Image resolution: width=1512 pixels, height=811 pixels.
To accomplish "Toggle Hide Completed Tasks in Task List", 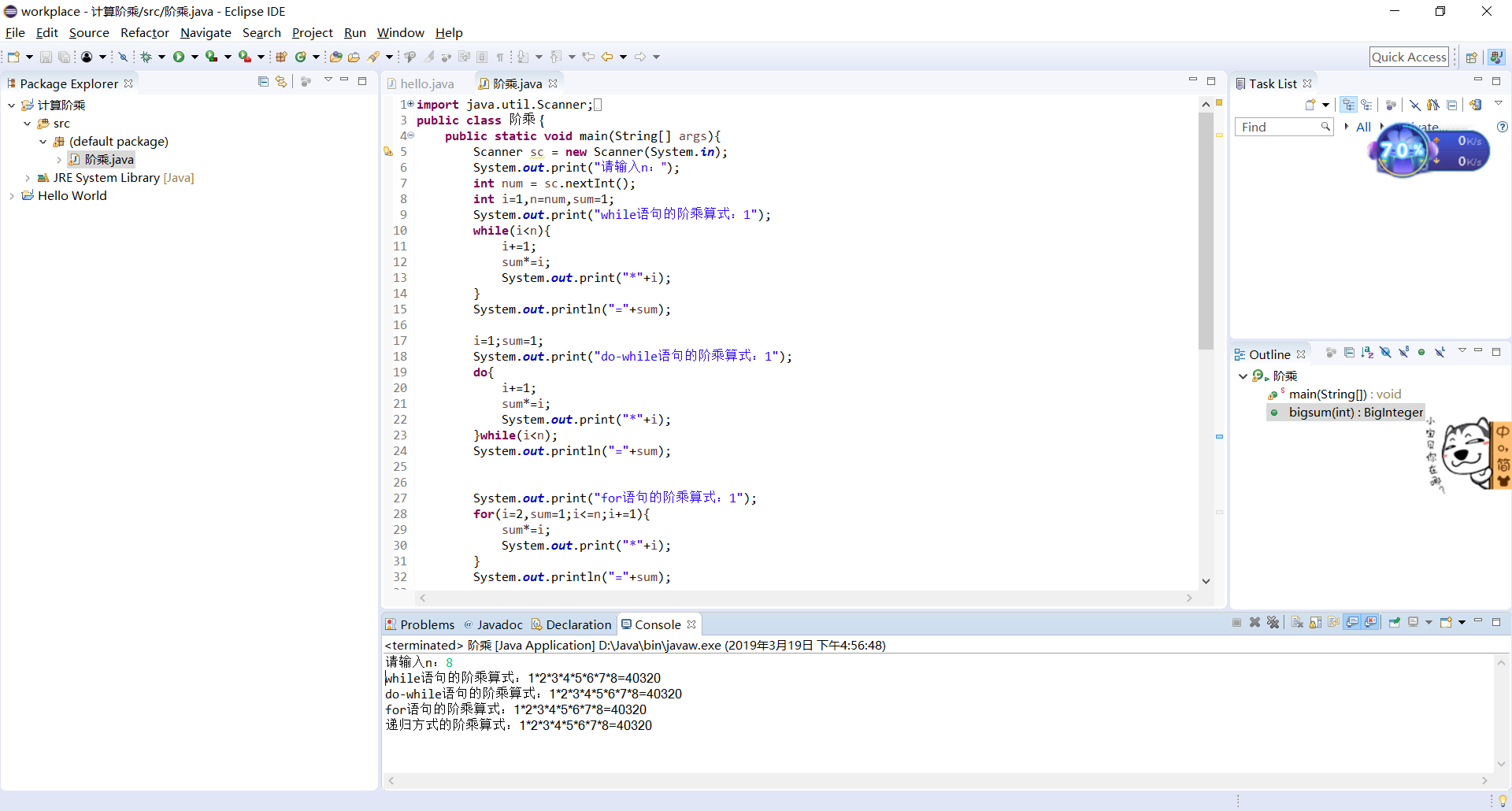I will [x=1415, y=105].
